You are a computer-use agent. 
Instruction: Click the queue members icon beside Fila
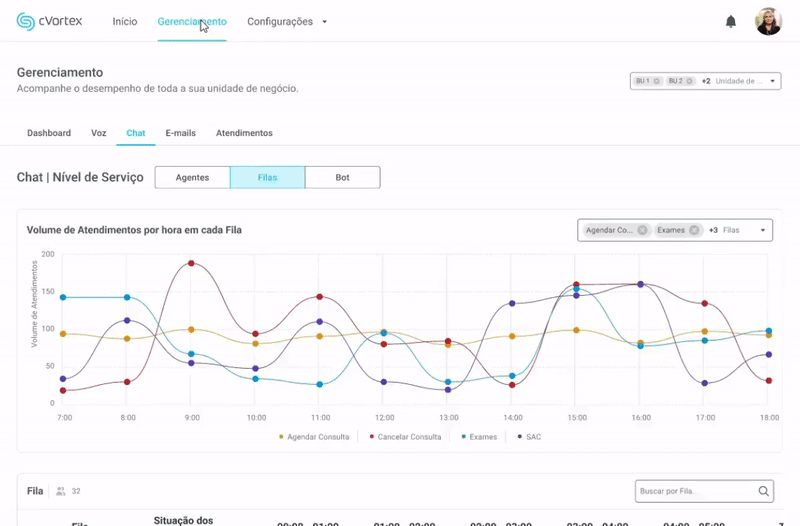(61, 491)
